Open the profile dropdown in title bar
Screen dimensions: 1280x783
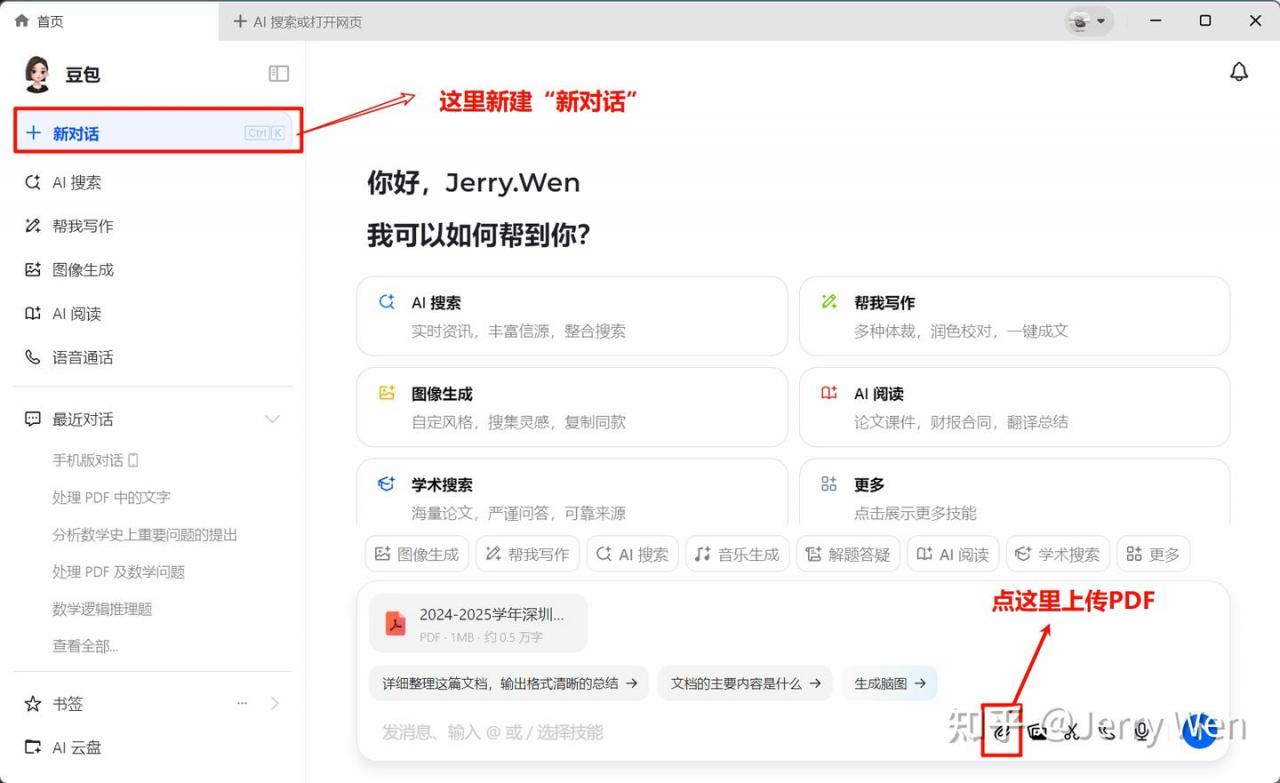1088,21
